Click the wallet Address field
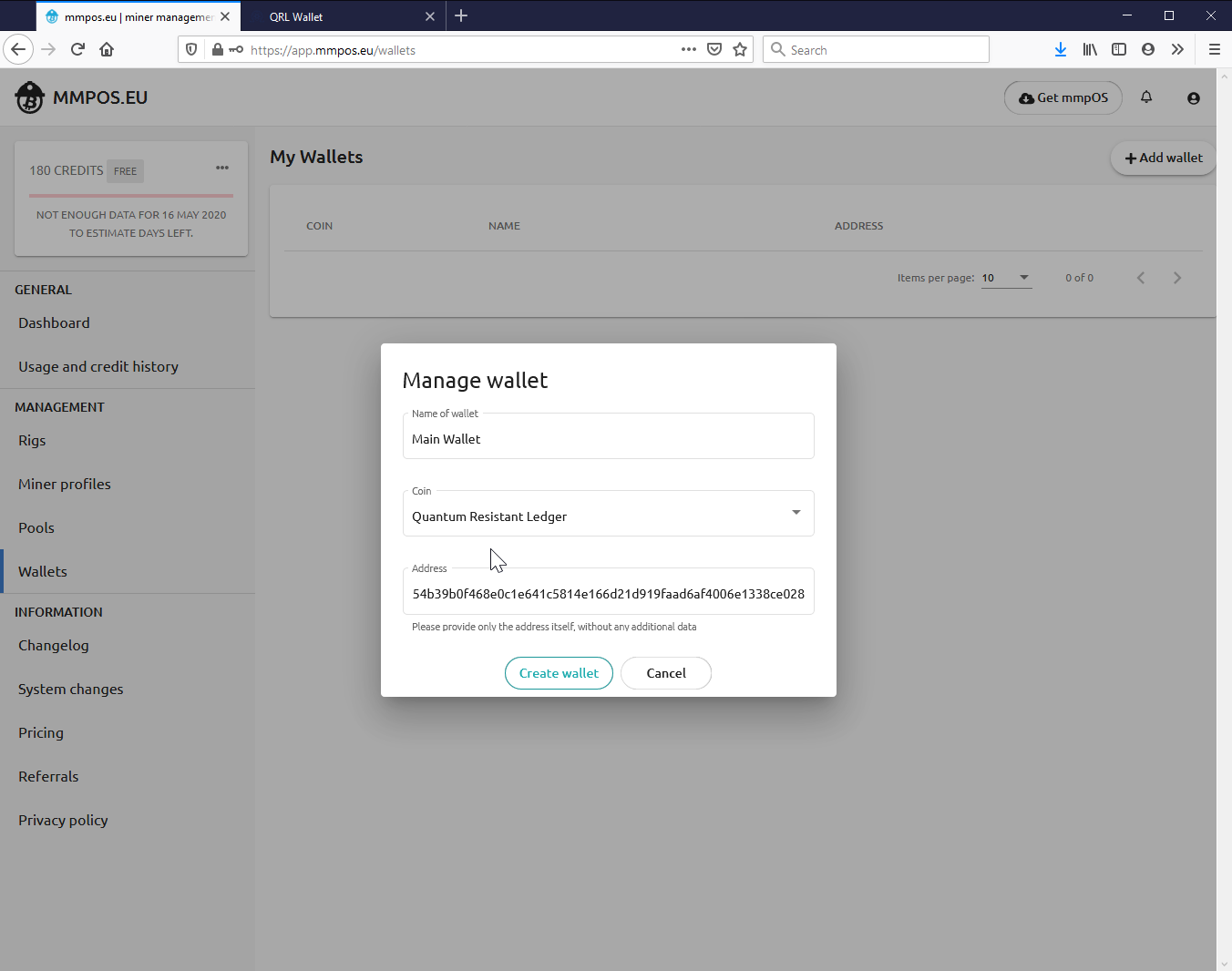This screenshot has width=1232, height=971. click(609, 591)
